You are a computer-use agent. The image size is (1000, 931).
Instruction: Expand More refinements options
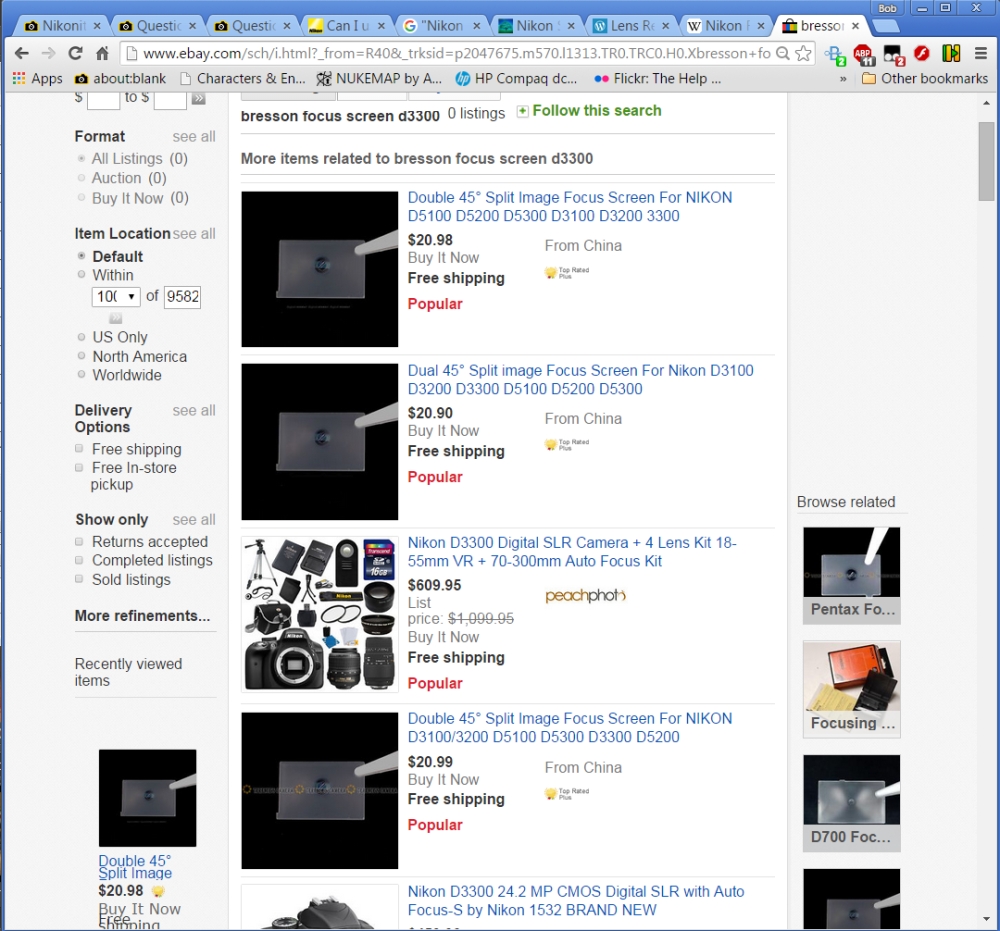pos(142,616)
